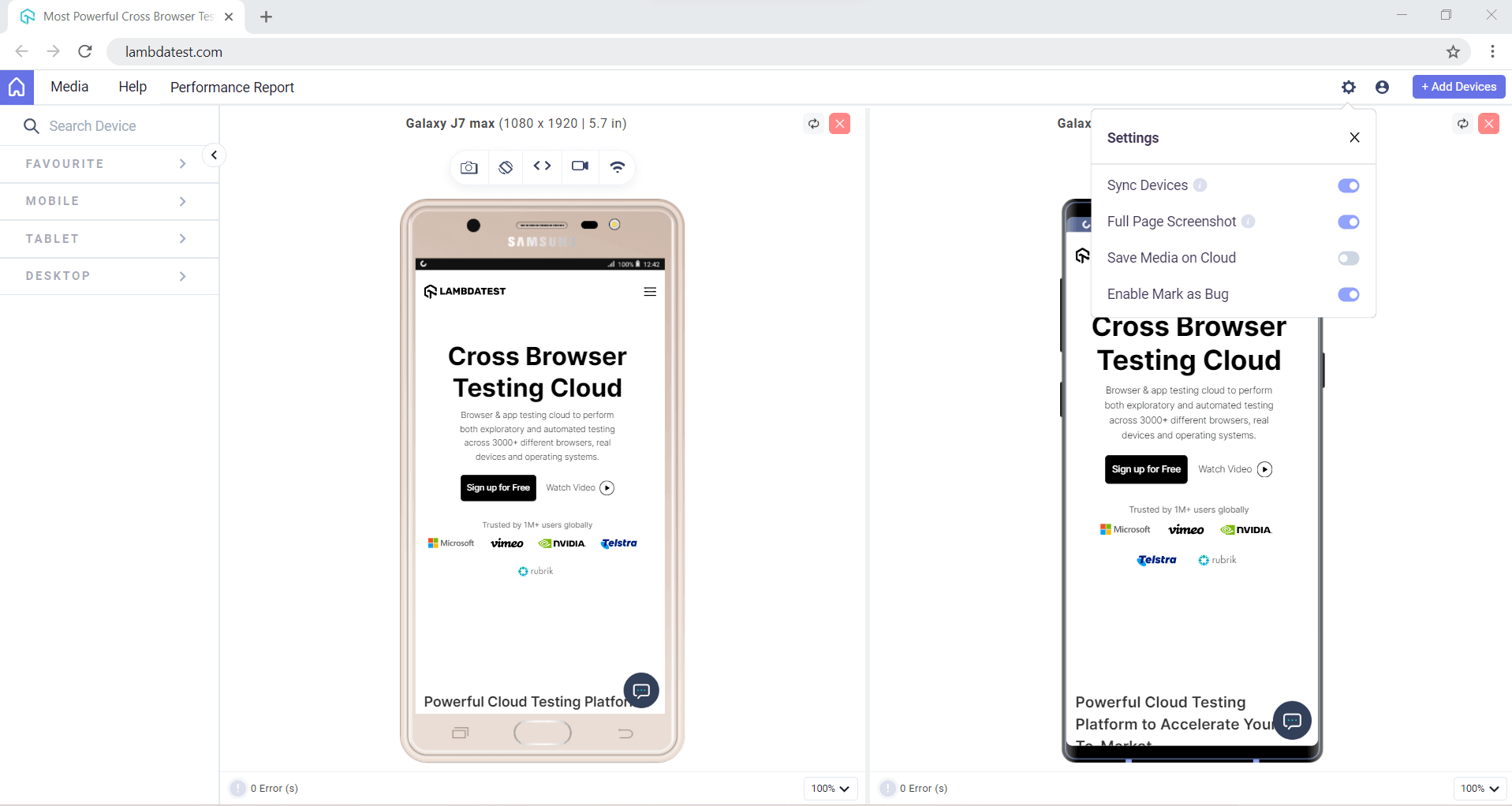The image size is (1512, 806).
Task: Reload the Galaxy J7 max device view
Action: click(814, 124)
